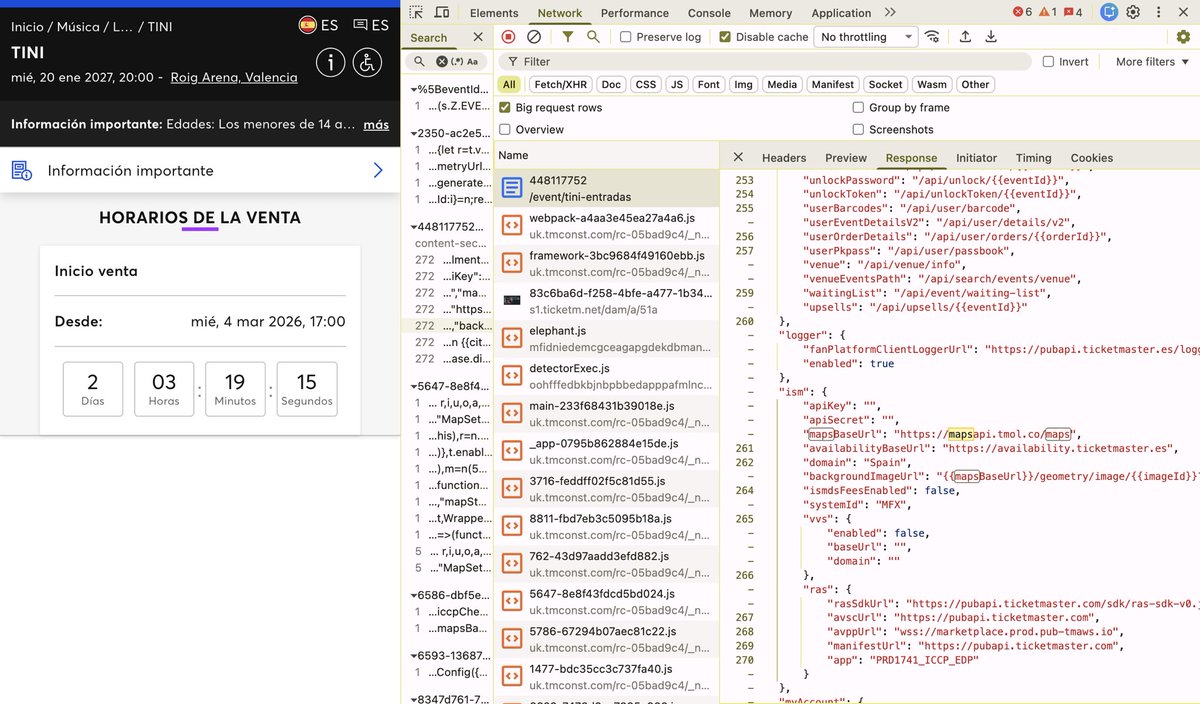Stop recording the network log
Image resolution: width=1200 pixels, height=704 pixels.
[x=508, y=37]
